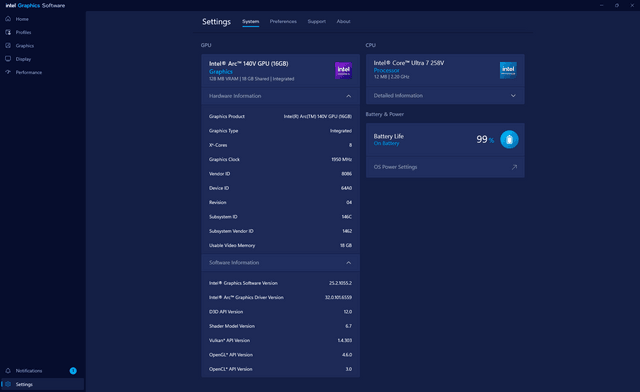Viewport: 640px width, 392px height.
Task: Click the Intel Graphics Software title logo
Action: pyautogui.click(x=35, y=6)
